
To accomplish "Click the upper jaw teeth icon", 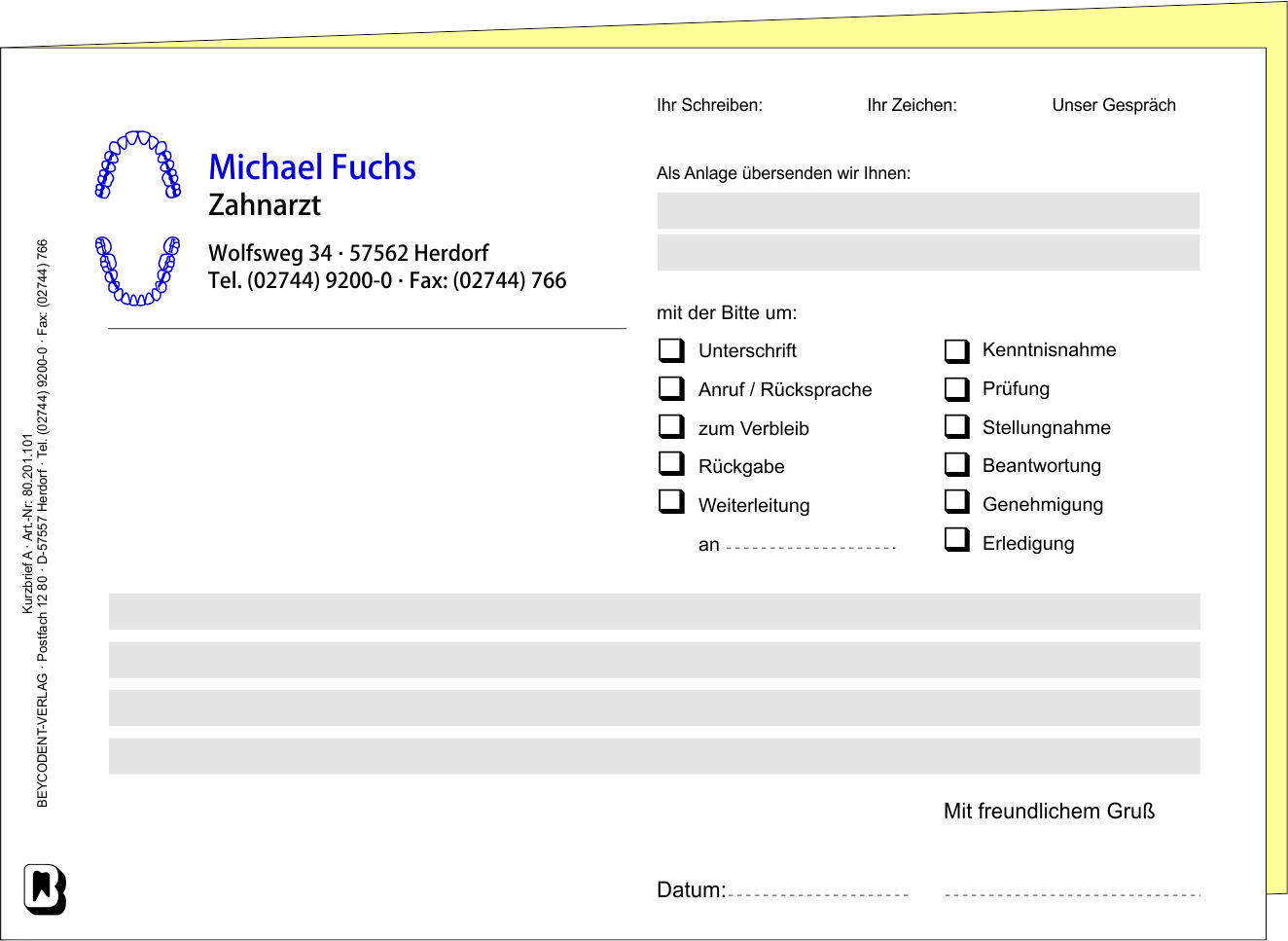I will click(138, 164).
